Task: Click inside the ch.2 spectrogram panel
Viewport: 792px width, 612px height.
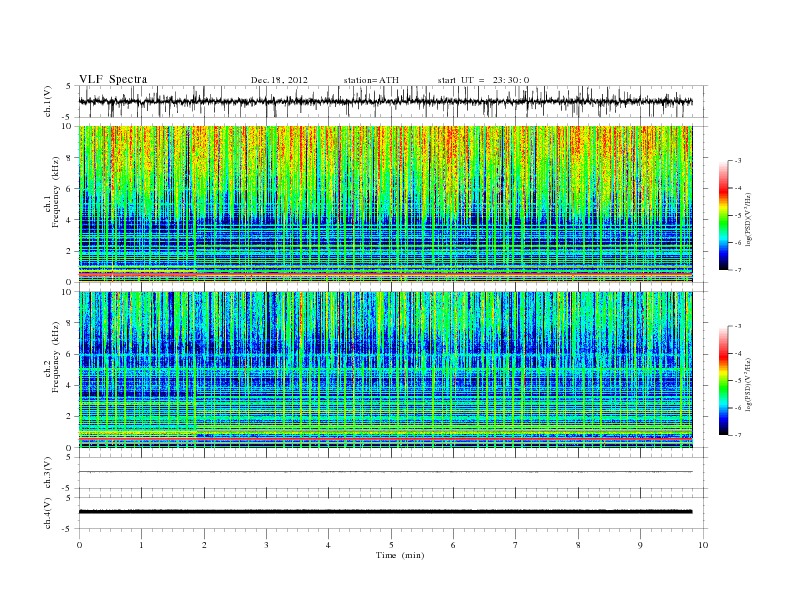Action: click(x=385, y=369)
